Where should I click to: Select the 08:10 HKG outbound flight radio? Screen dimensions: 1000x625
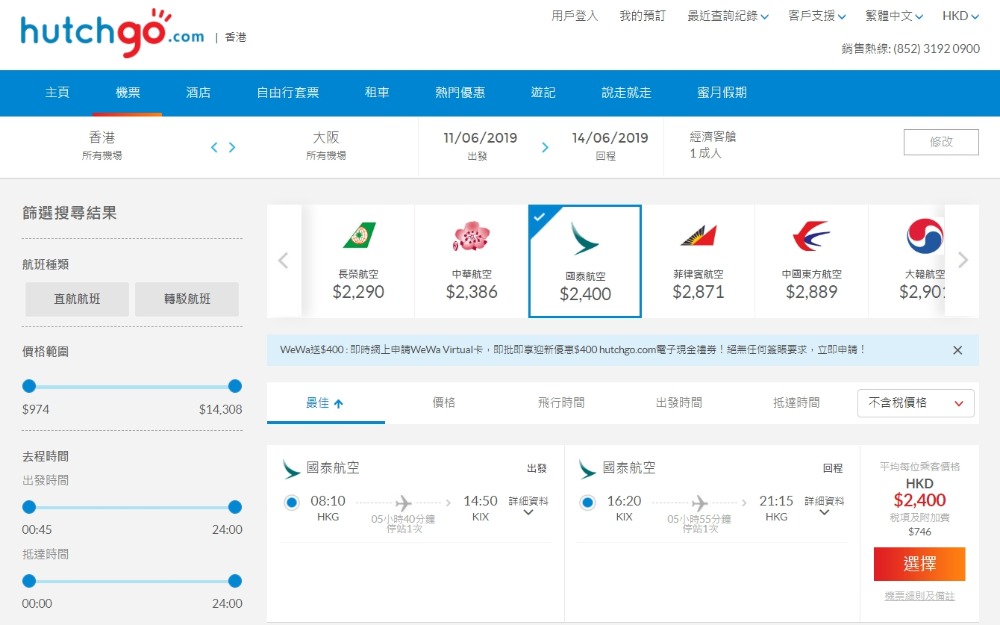291,503
